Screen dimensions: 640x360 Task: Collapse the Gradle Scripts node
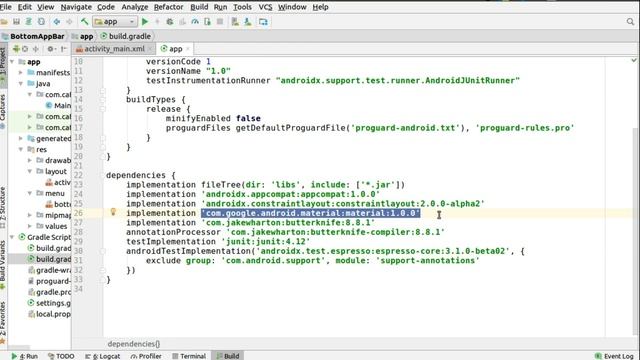click(x=12, y=237)
